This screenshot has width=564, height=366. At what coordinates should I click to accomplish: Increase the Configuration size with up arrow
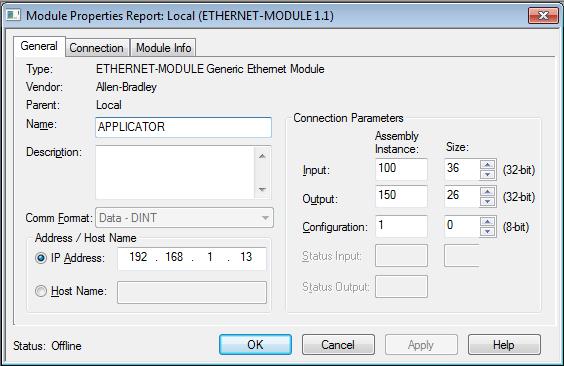point(487,221)
